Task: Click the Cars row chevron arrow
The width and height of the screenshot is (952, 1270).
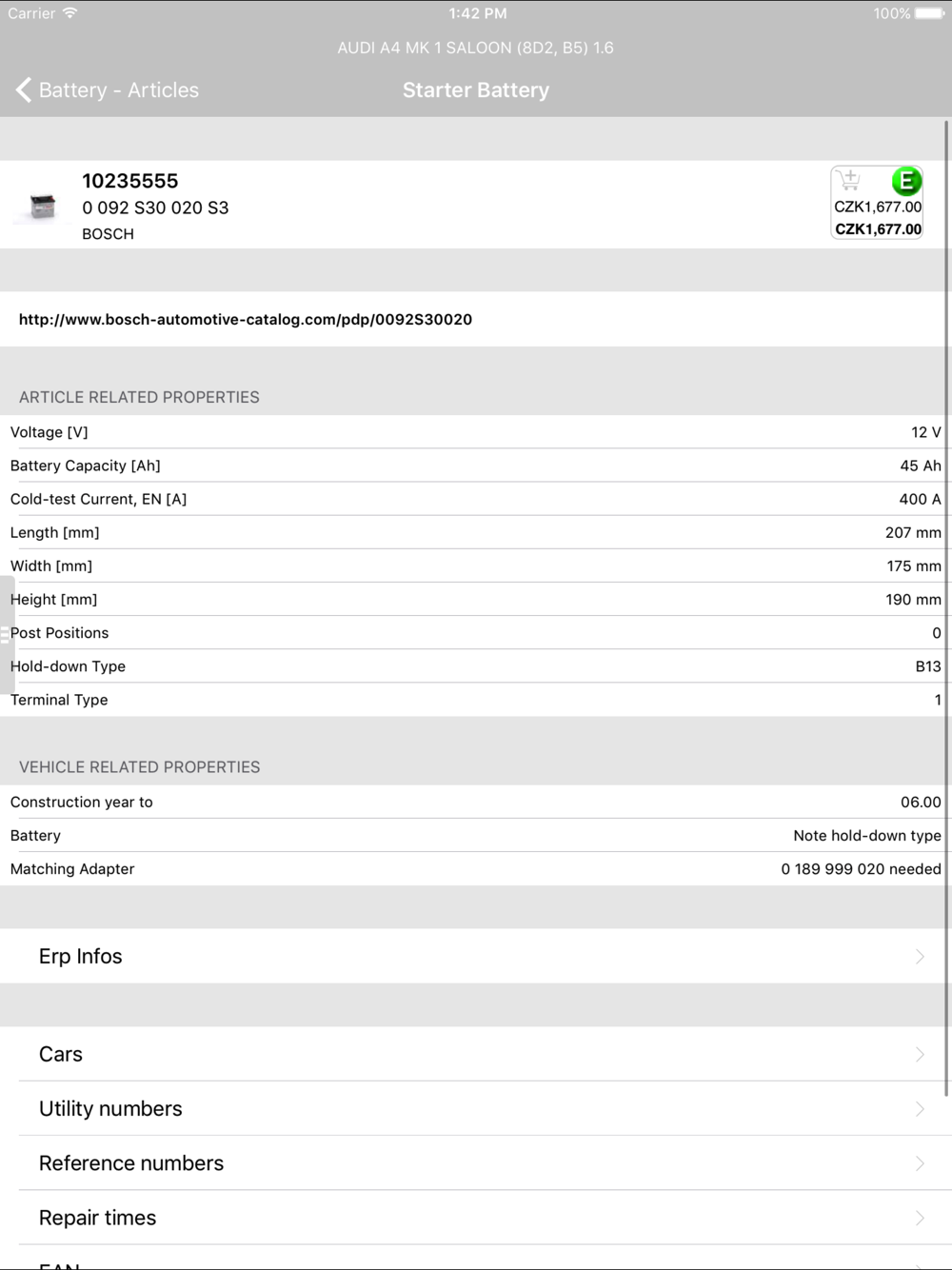Action: point(920,1054)
